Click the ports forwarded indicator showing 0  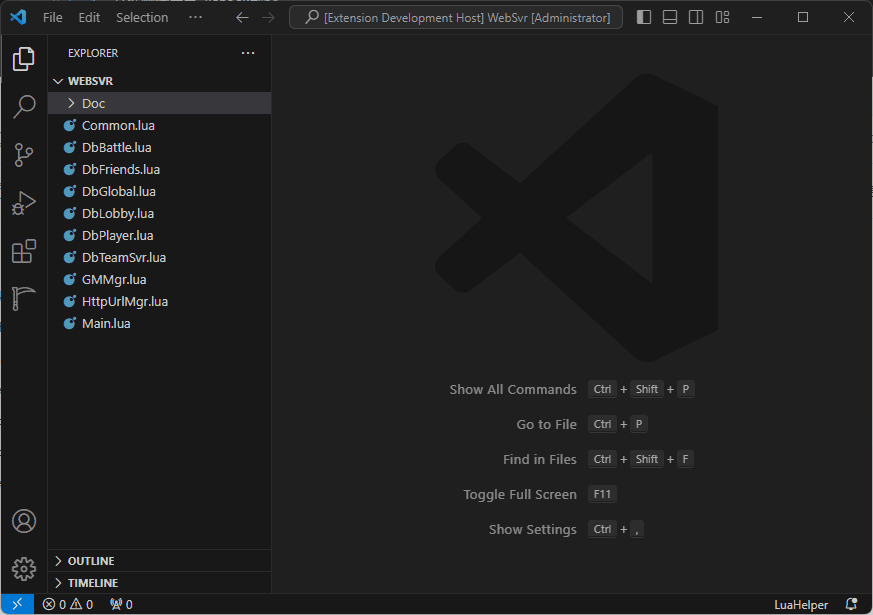click(x=121, y=604)
